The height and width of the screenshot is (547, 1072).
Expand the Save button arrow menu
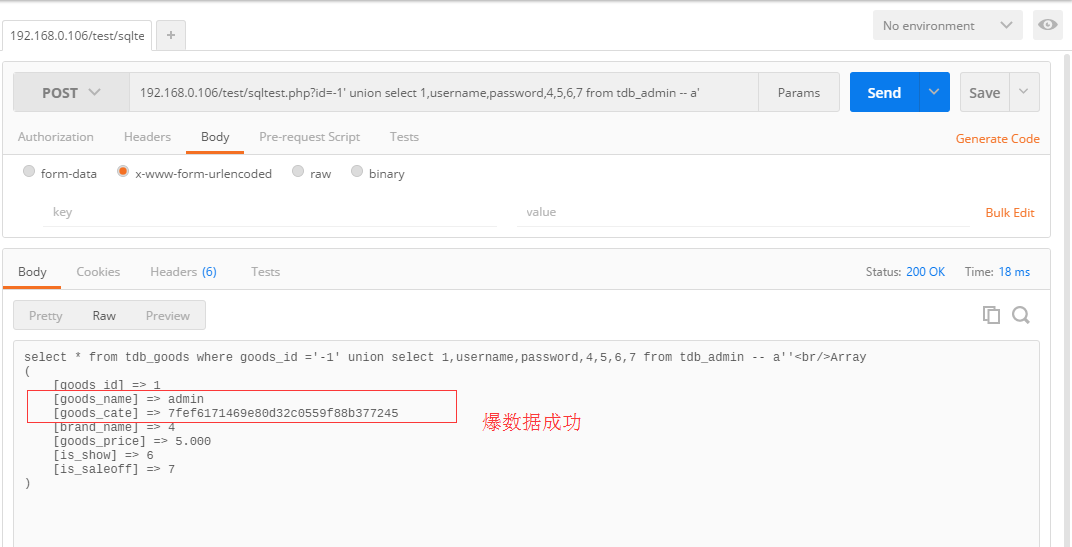pos(1023,92)
